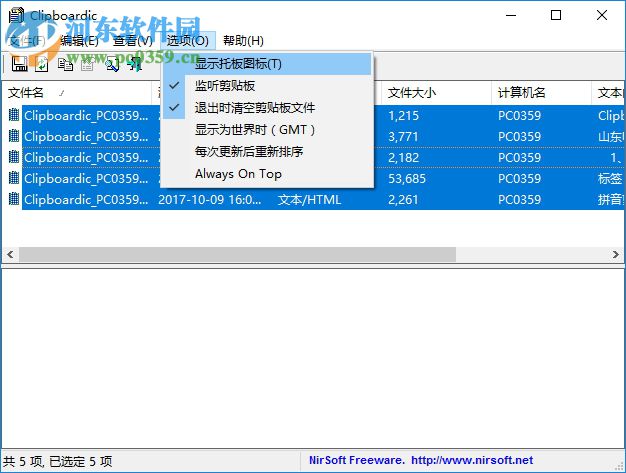Maximize the Clipboardic window
This screenshot has width=626, height=473.
tap(556, 15)
